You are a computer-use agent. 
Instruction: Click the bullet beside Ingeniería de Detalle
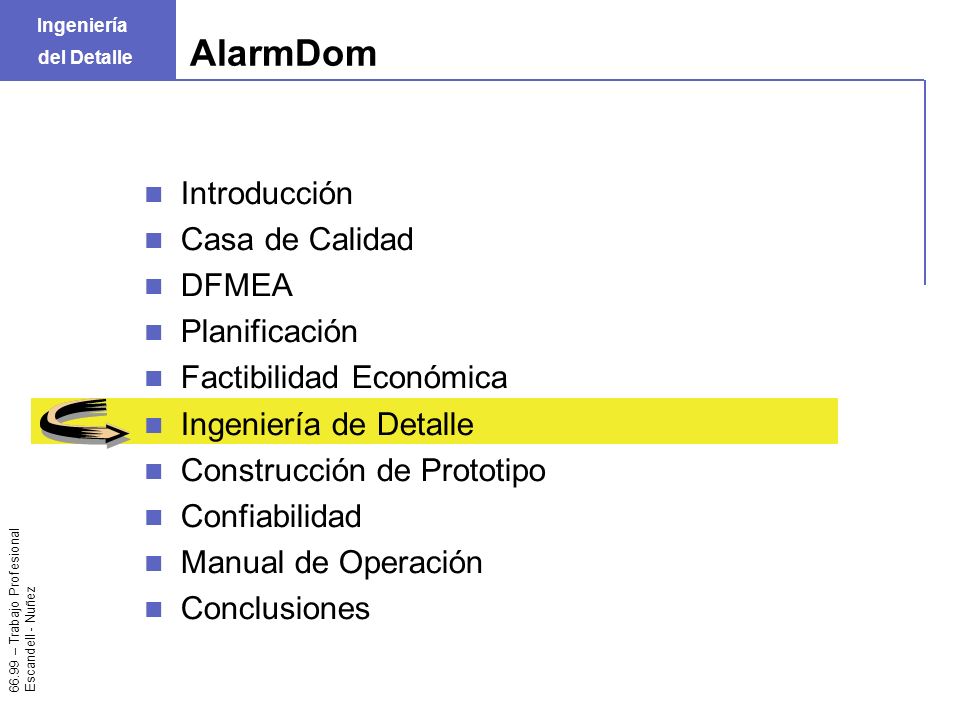(x=154, y=425)
